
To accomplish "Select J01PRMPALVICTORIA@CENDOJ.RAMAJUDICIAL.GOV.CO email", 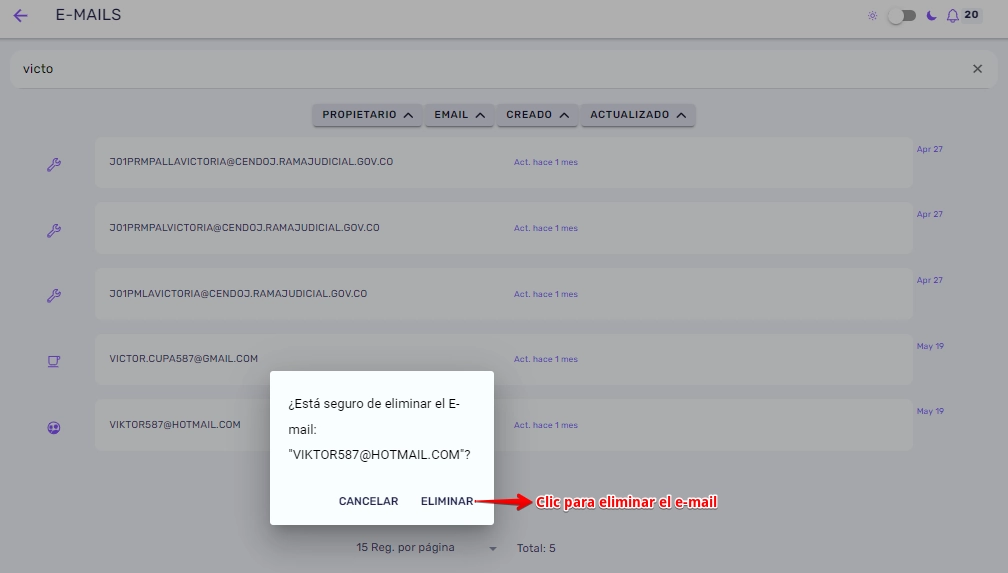I will pyautogui.click(x=244, y=228).
